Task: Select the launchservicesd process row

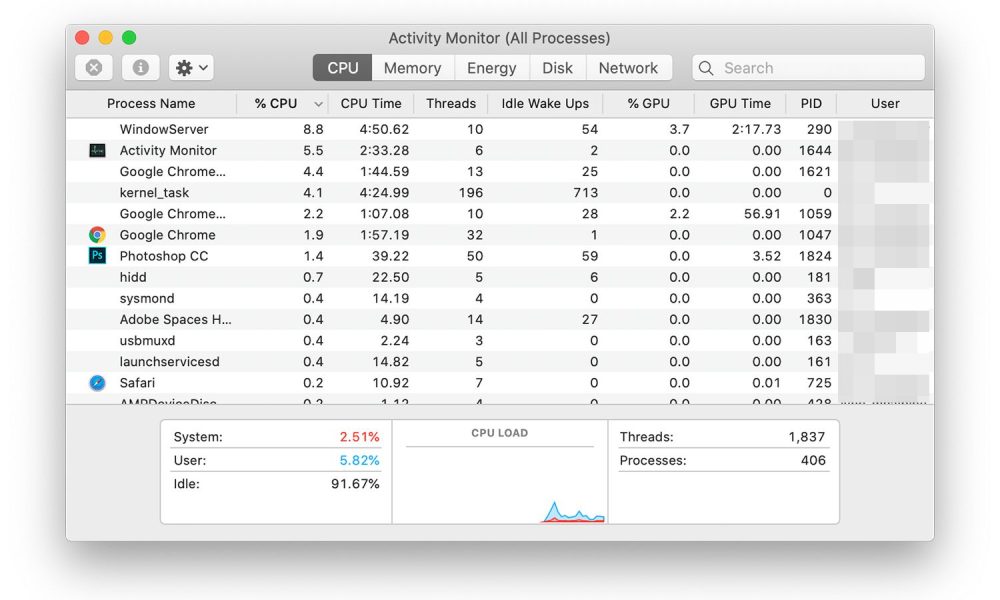Action: [500, 362]
